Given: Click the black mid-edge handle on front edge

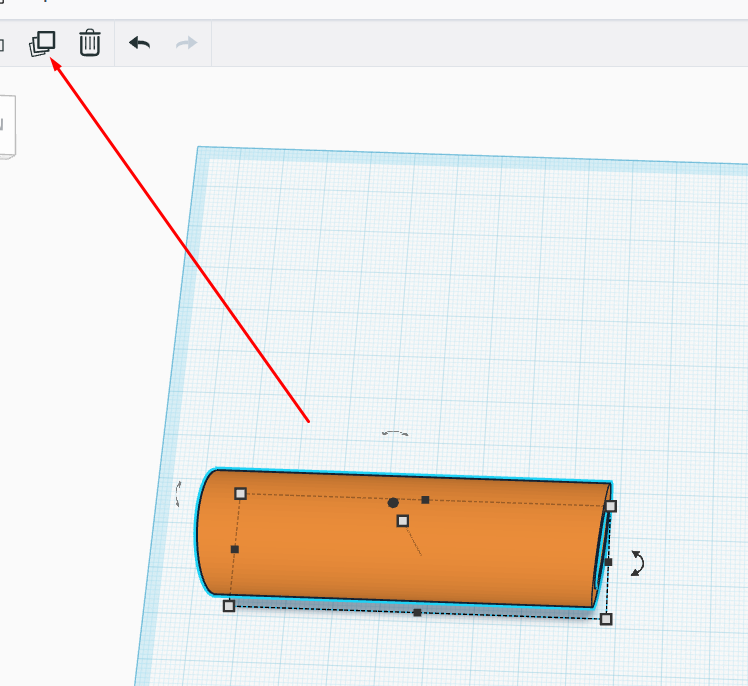Looking at the screenshot, I should click(417, 613).
